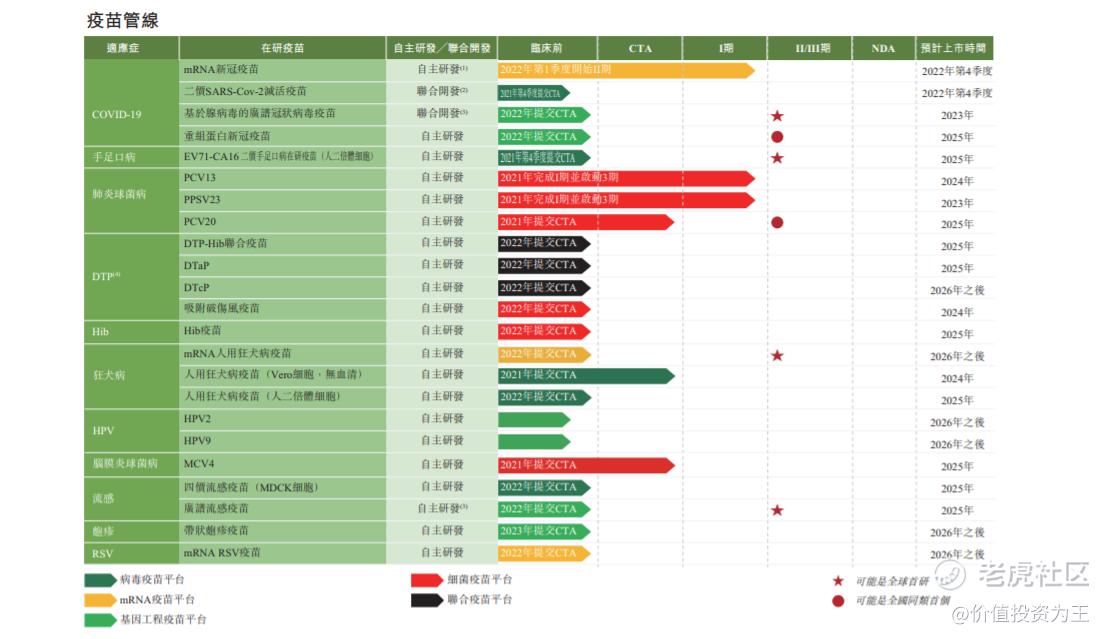Click the star in the EV71-CA16 row
1111x639 pixels.
tap(777, 158)
